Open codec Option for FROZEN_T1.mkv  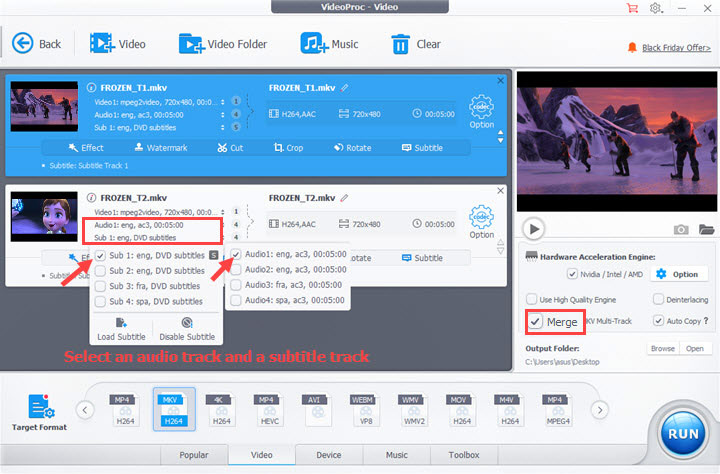point(481,112)
